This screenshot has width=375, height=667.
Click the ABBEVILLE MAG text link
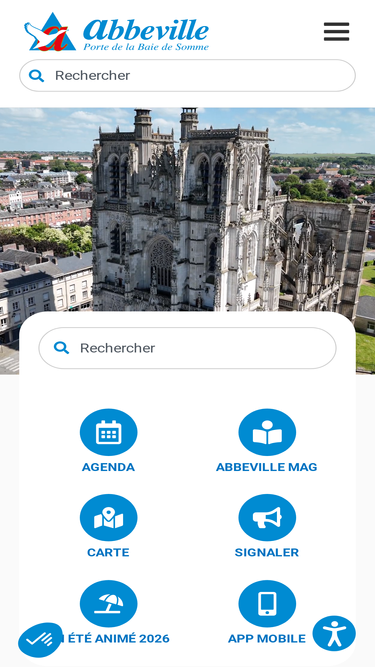coord(267,467)
